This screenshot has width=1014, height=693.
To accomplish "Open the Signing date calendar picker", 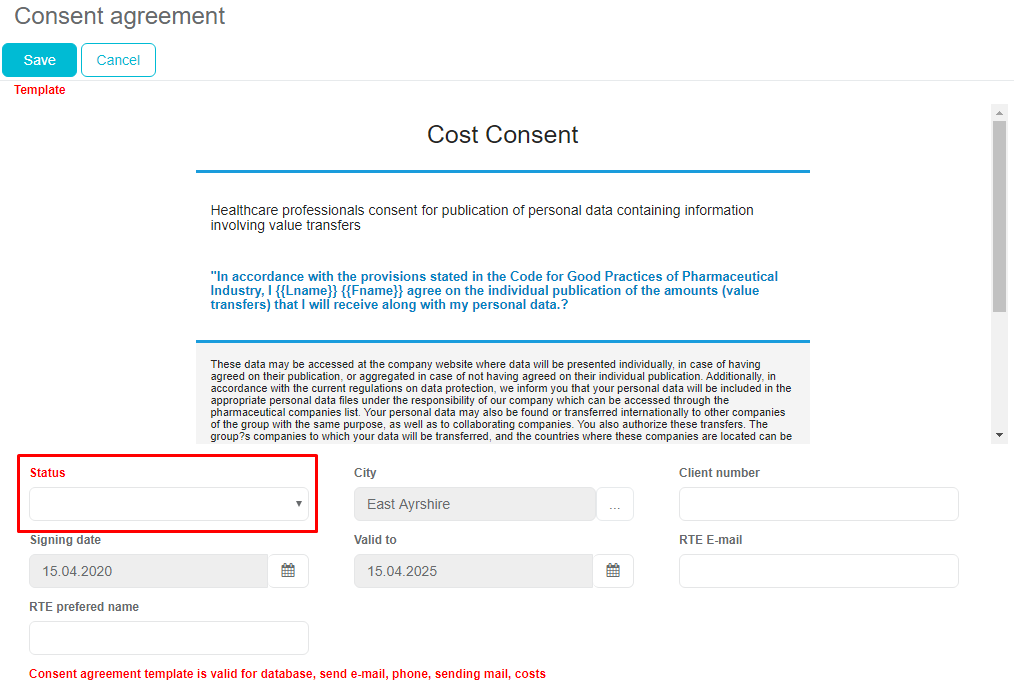I will coord(288,571).
